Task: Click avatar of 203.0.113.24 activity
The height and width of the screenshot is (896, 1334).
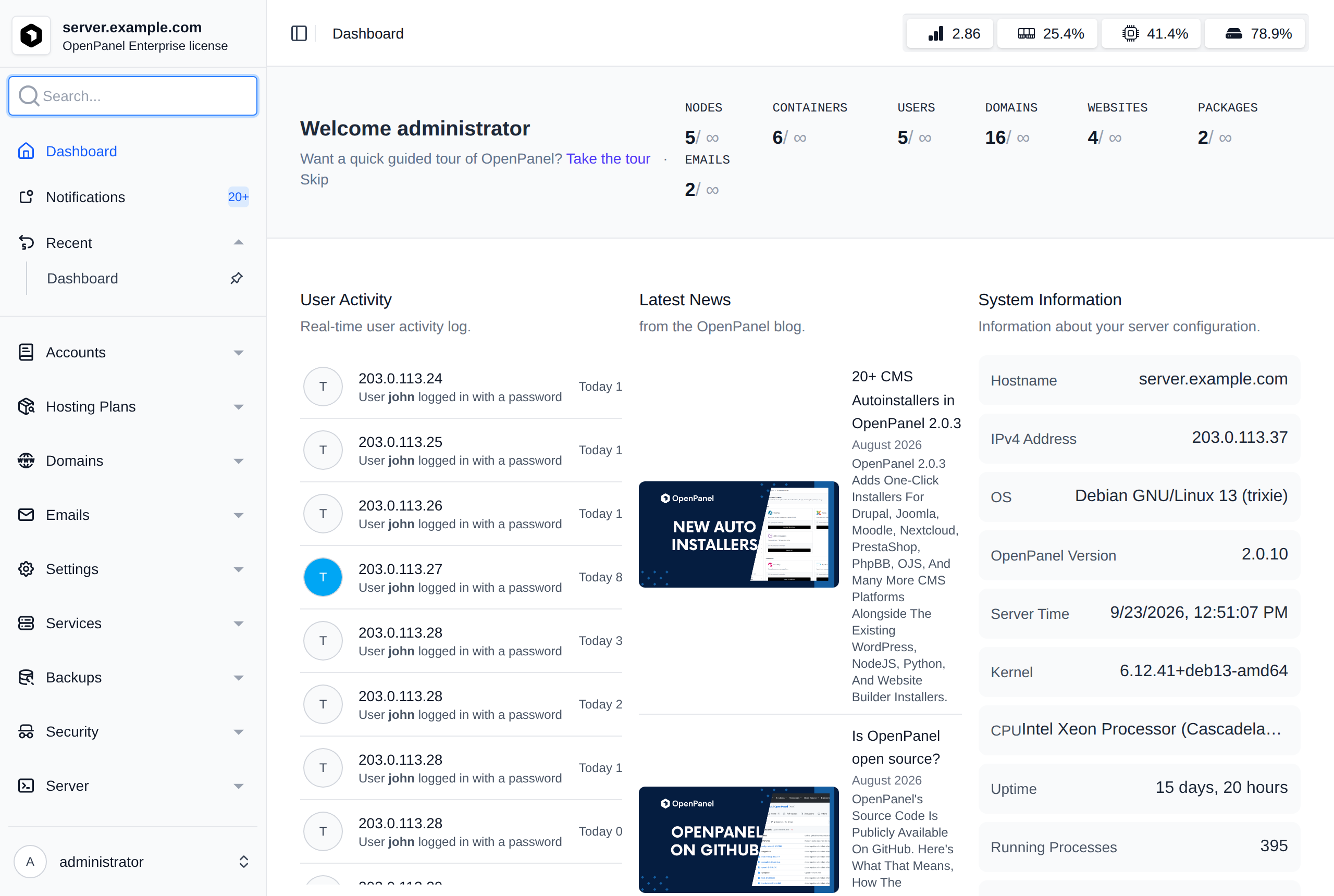Action: (323, 387)
